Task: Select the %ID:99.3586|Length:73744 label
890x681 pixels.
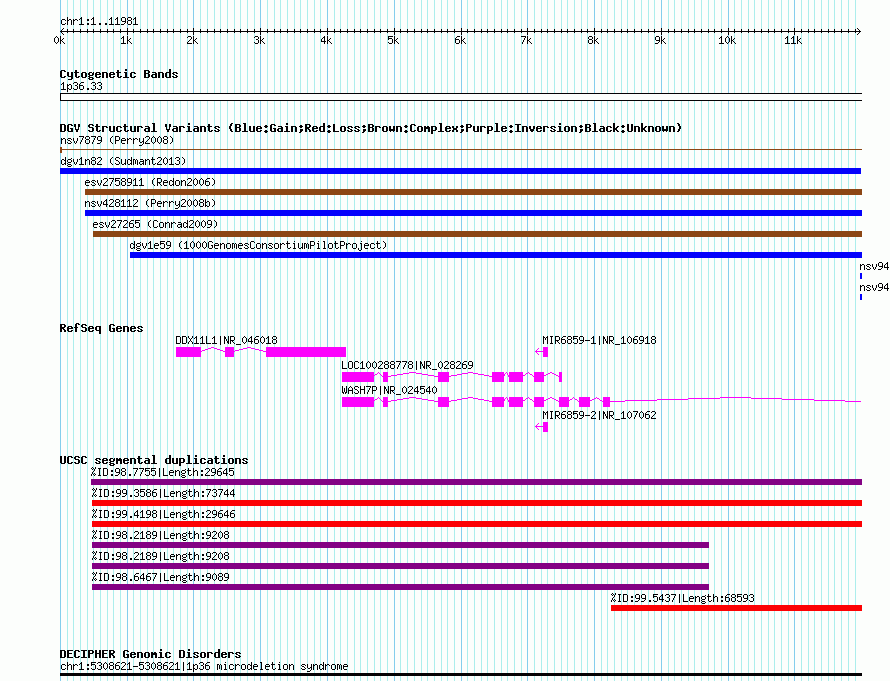Action: [163, 493]
